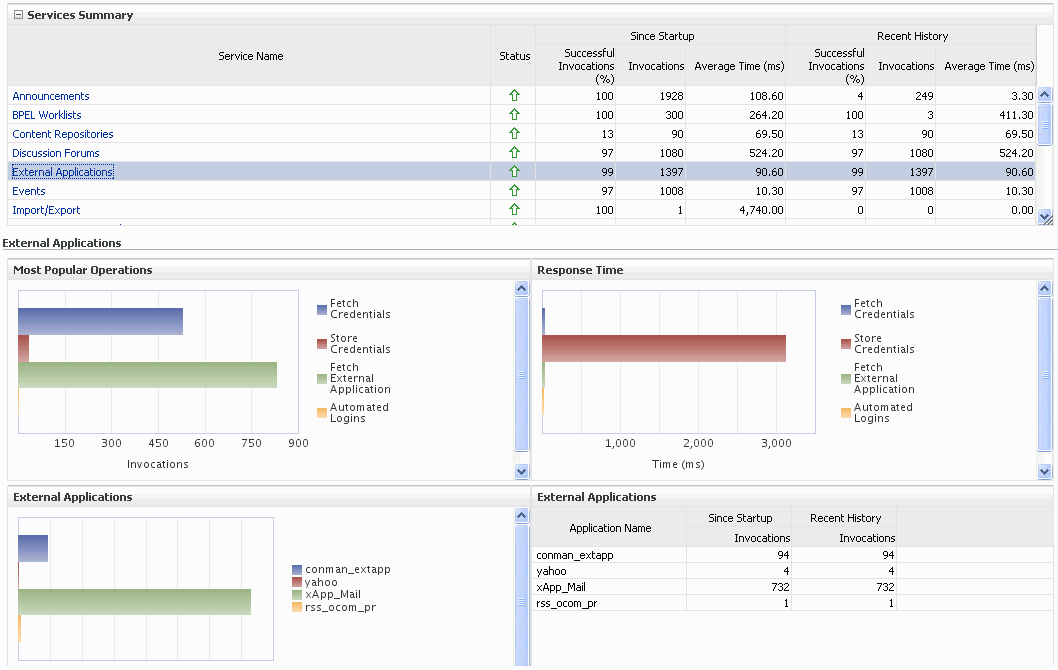
Task: Click the Discussion Forums status arrow icon
Action: tap(514, 152)
